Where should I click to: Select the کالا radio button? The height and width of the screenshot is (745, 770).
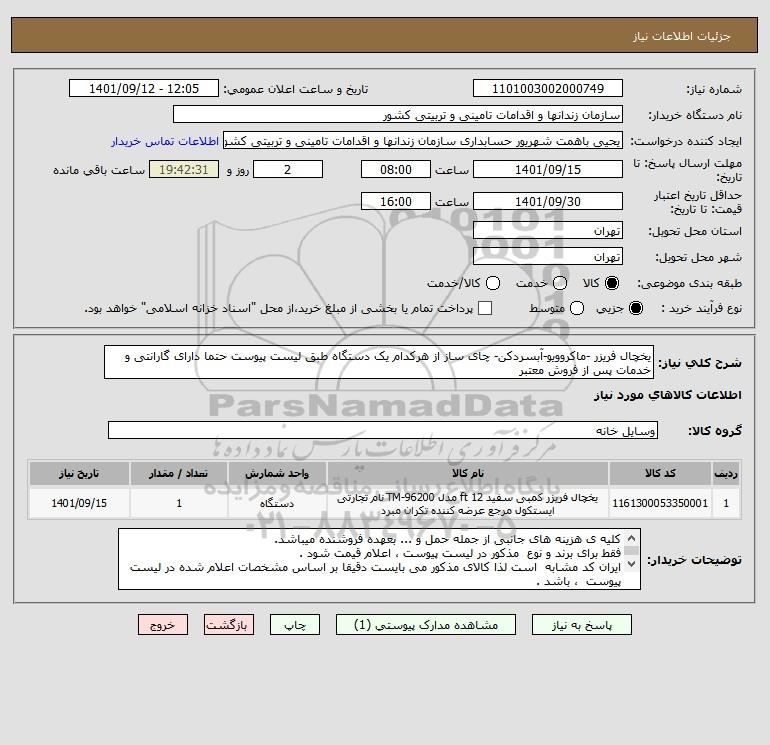(x=612, y=283)
